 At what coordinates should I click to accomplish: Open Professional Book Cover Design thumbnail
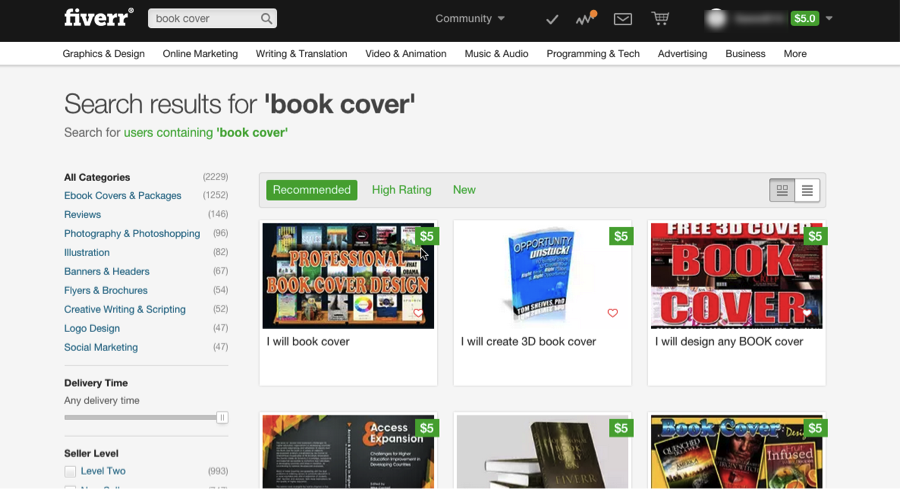[348, 276]
